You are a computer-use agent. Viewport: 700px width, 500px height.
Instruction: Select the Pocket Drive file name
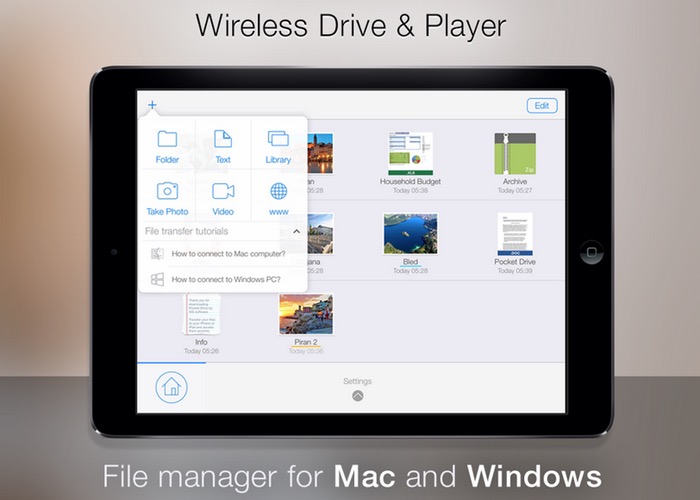[515, 262]
